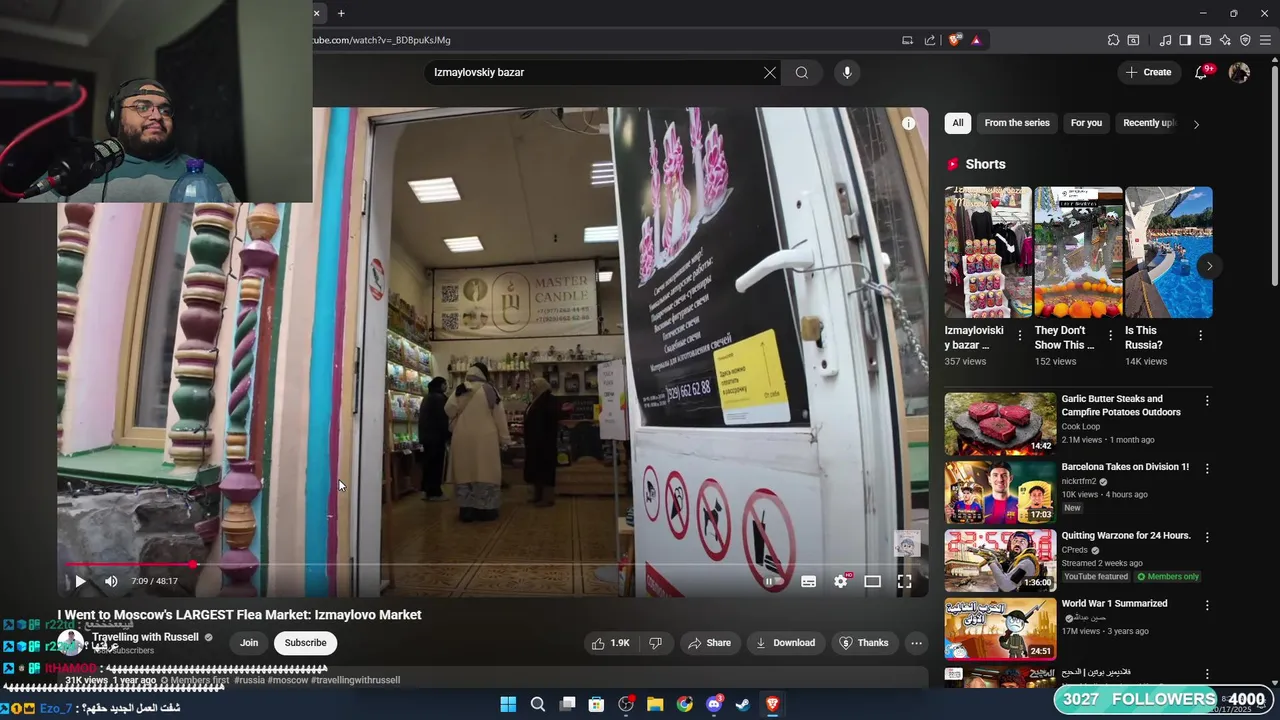Play the YouTube video

click(x=80, y=581)
